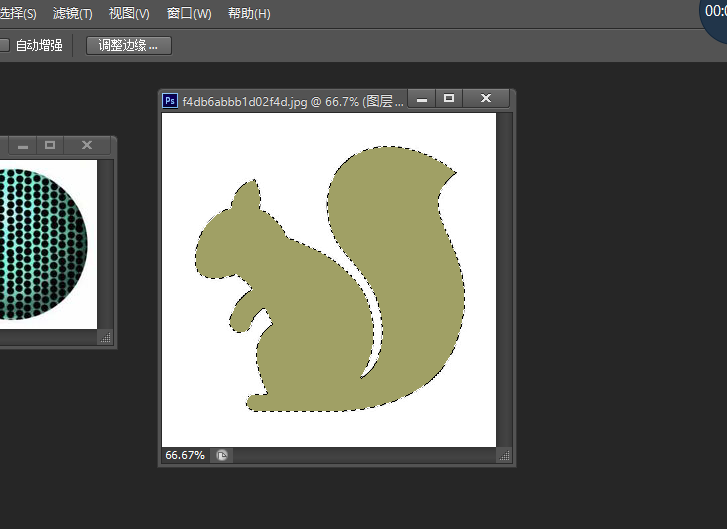Click the Ps icon in document title bar
The width and height of the screenshot is (727, 529).
coord(170,101)
